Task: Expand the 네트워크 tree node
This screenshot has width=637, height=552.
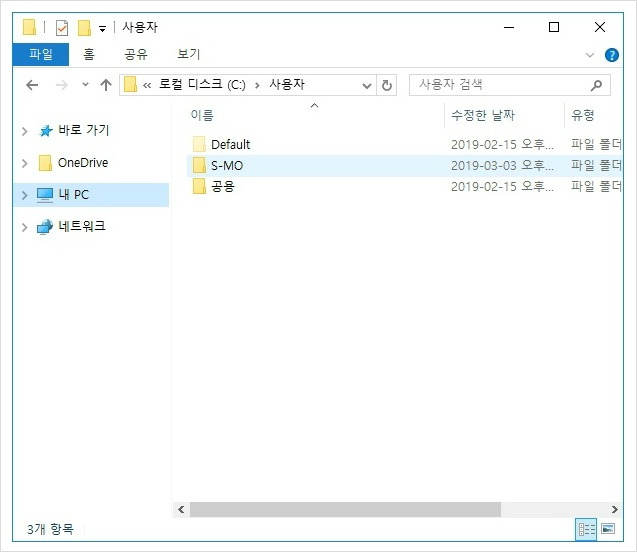Action: point(25,227)
